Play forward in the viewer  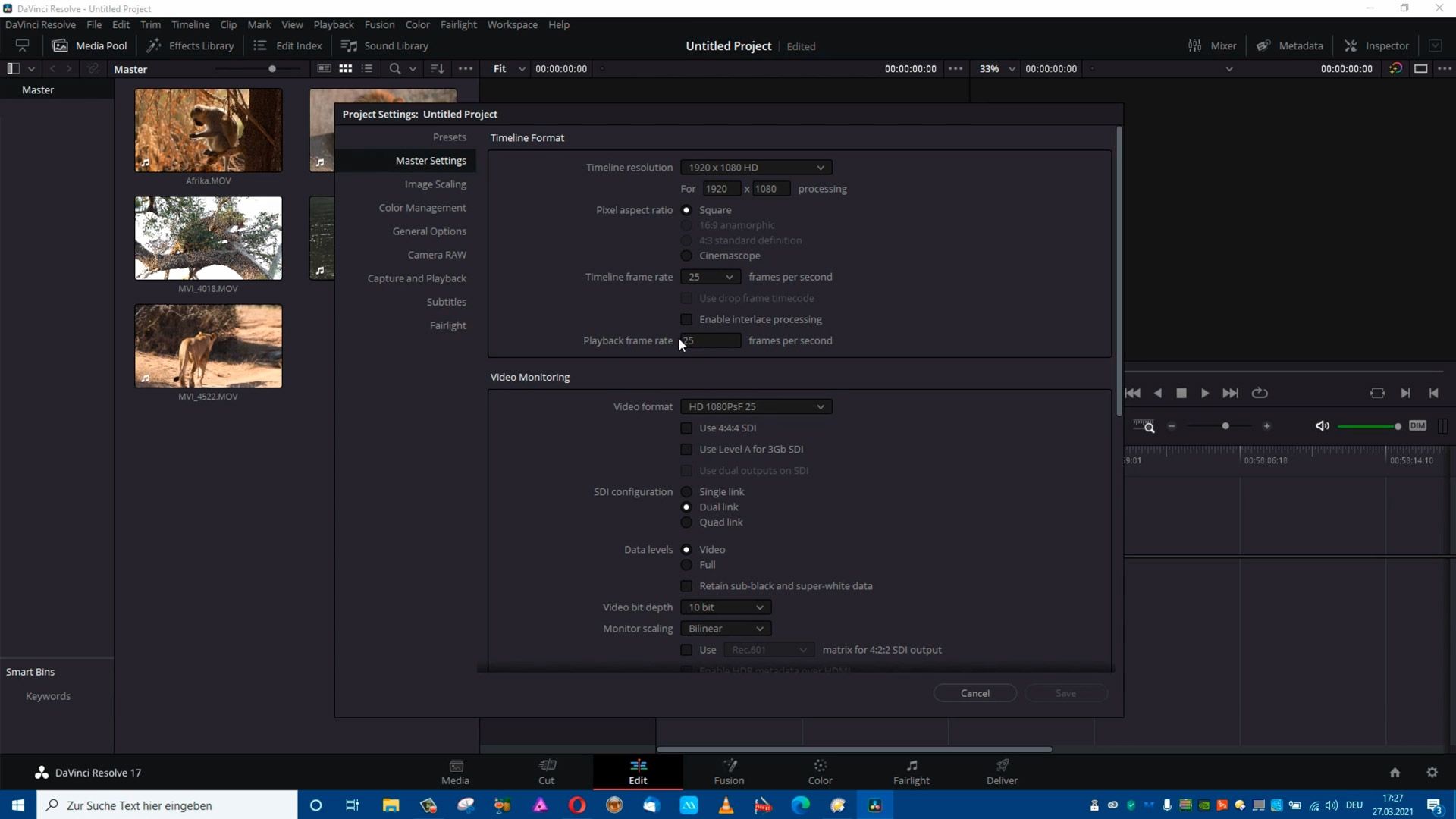click(1205, 393)
